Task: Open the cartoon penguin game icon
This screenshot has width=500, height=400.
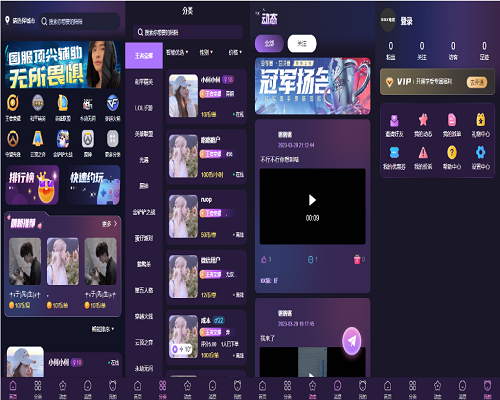Action: (x=63, y=139)
